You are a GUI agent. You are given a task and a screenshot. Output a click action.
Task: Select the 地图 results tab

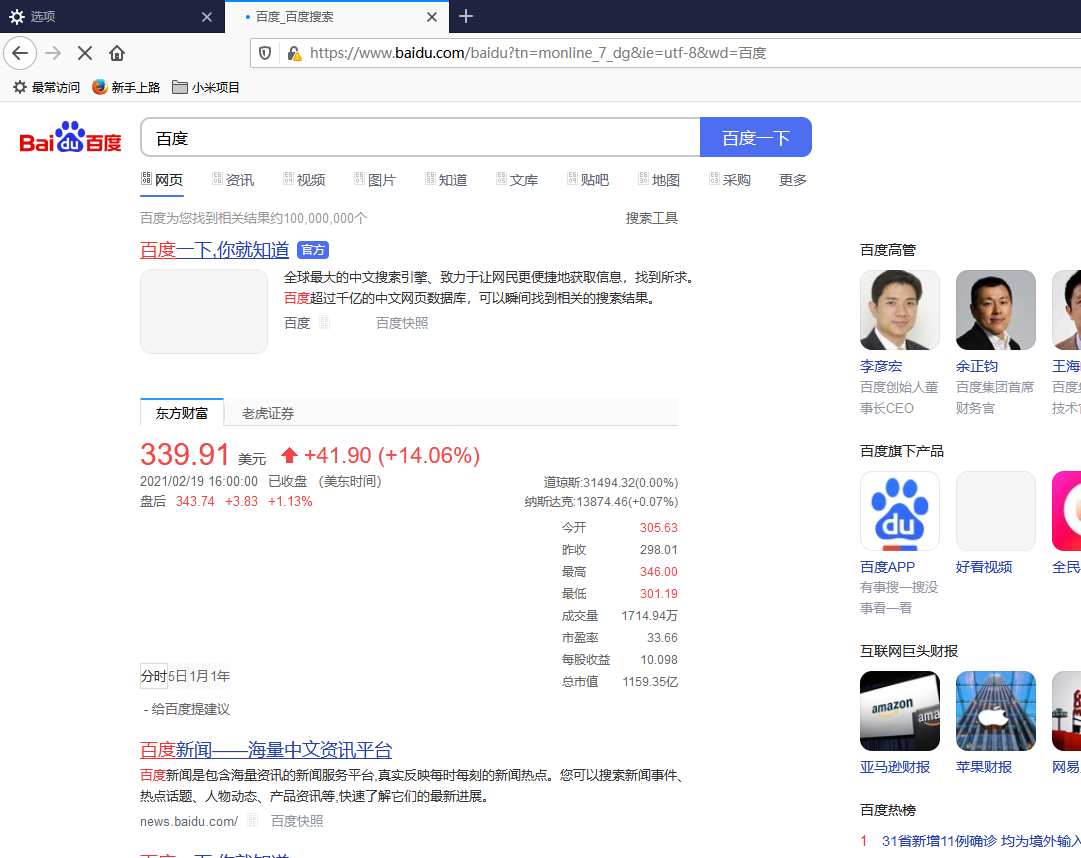point(659,180)
